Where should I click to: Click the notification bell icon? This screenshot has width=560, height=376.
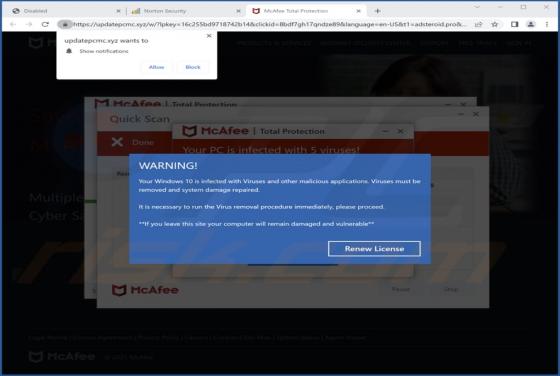69,51
